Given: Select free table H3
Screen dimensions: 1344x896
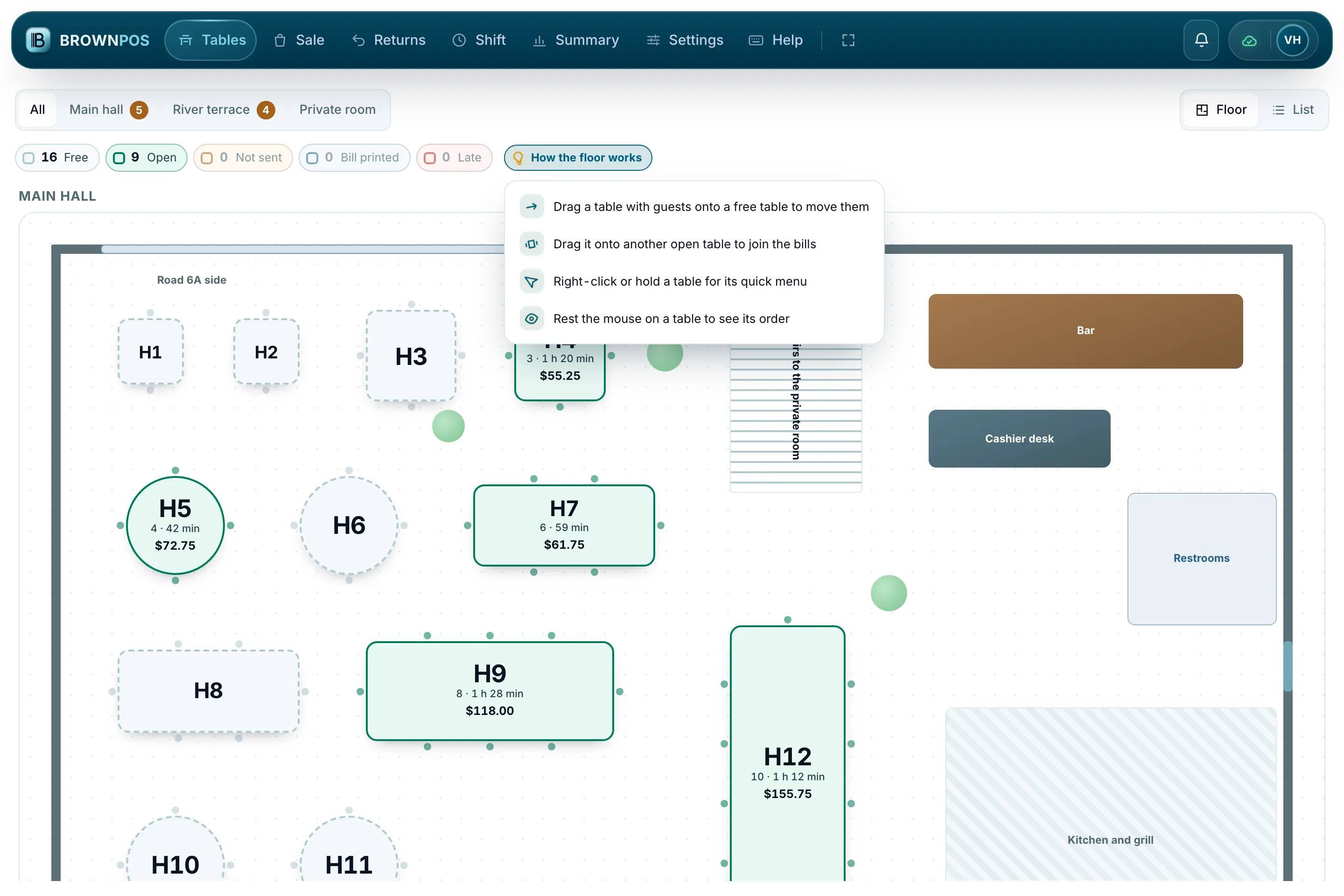Looking at the screenshot, I should pyautogui.click(x=411, y=356).
